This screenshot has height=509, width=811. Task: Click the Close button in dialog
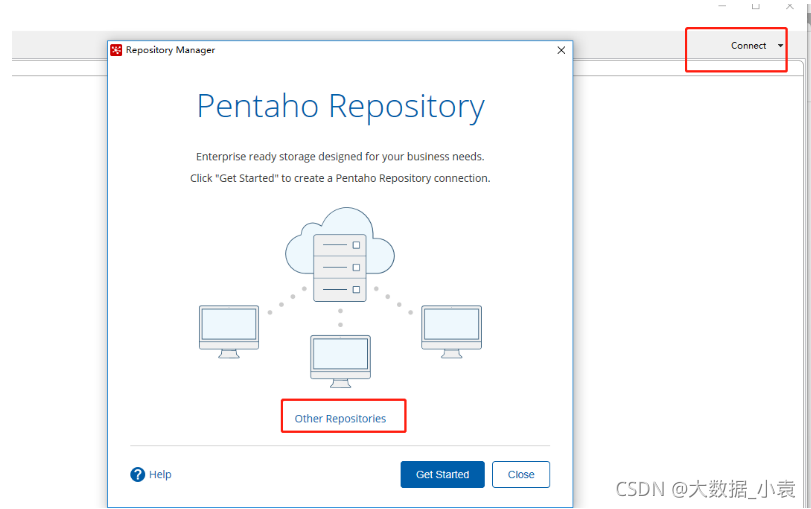tap(521, 474)
